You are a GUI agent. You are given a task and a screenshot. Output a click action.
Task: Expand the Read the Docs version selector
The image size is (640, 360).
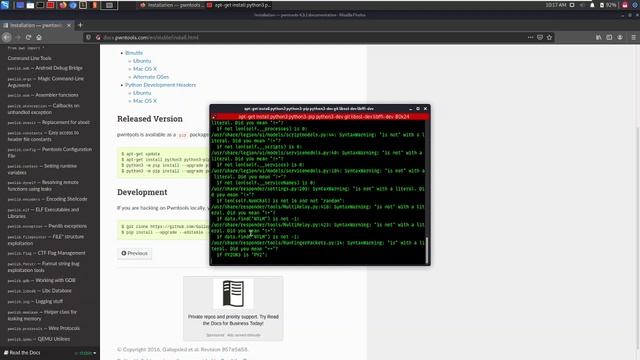click(x=86, y=353)
